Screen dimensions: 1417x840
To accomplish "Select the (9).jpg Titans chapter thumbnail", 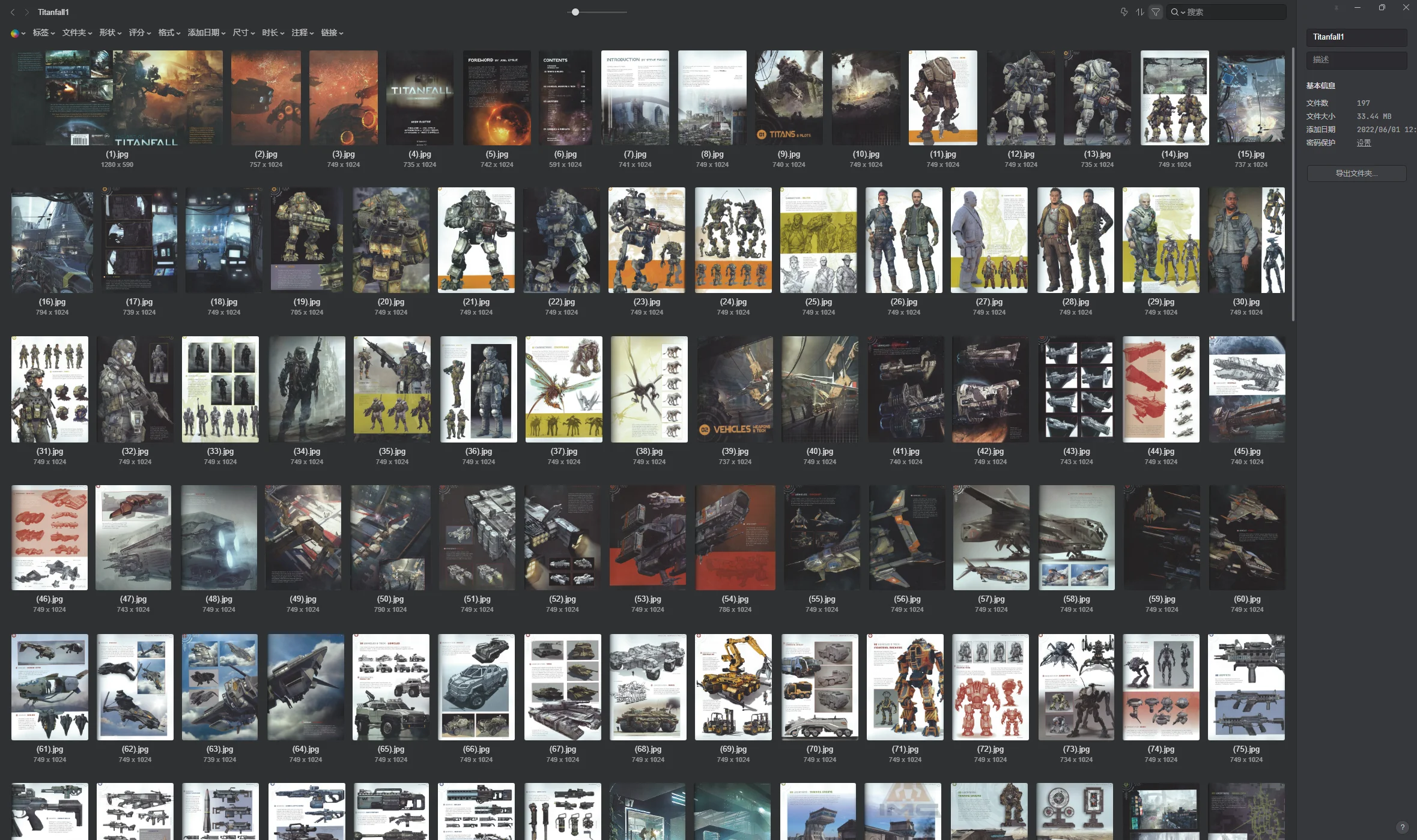I will click(789, 98).
